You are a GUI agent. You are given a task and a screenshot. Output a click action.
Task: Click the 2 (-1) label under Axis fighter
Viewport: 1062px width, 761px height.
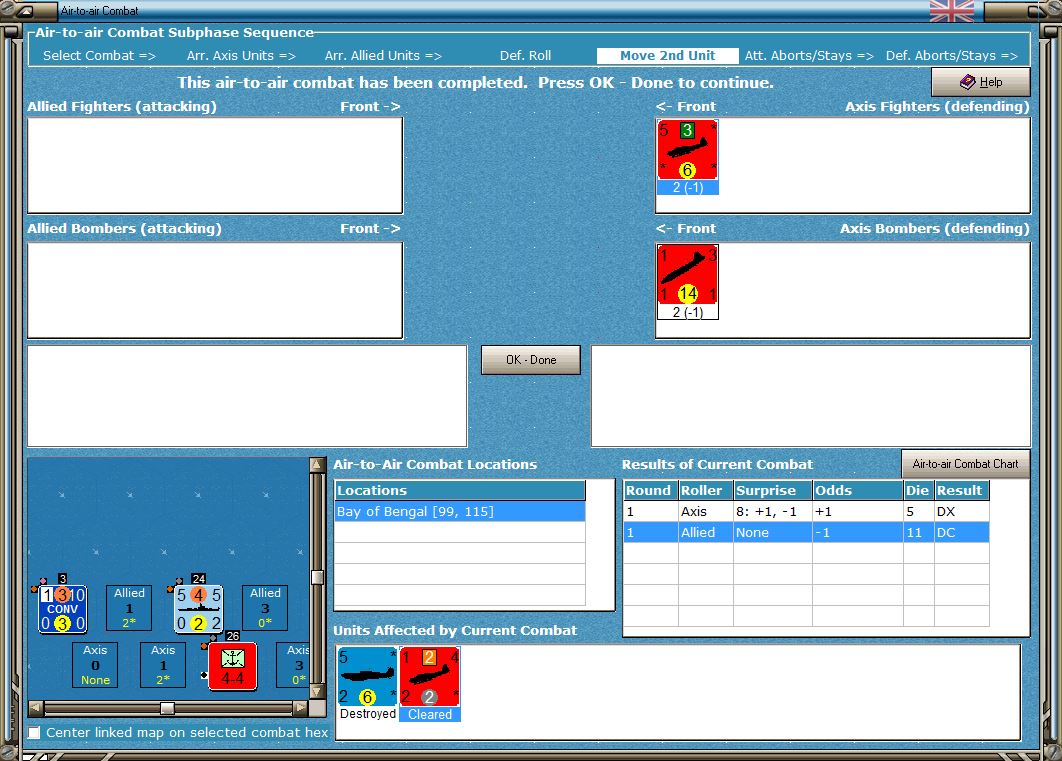[687, 188]
